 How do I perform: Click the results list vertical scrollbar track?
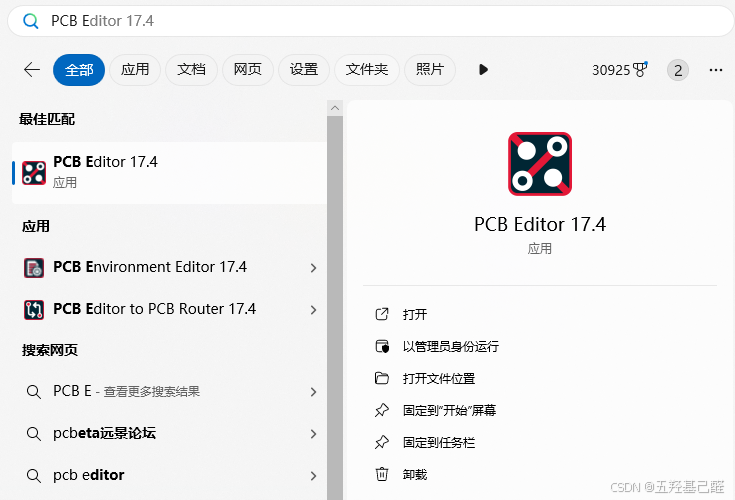(x=335, y=307)
